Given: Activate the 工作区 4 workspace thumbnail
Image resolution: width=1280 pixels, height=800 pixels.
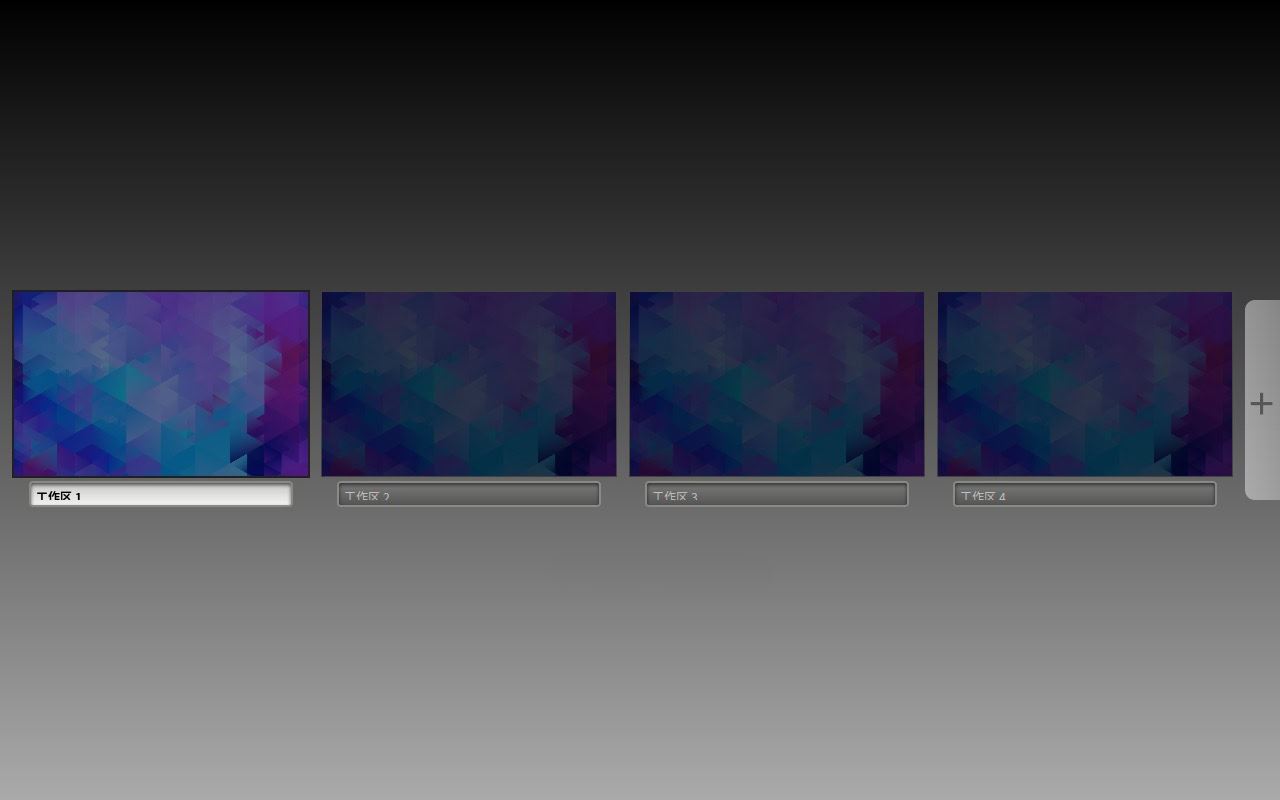Looking at the screenshot, I should pyautogui.click(x=1085, y=384).
